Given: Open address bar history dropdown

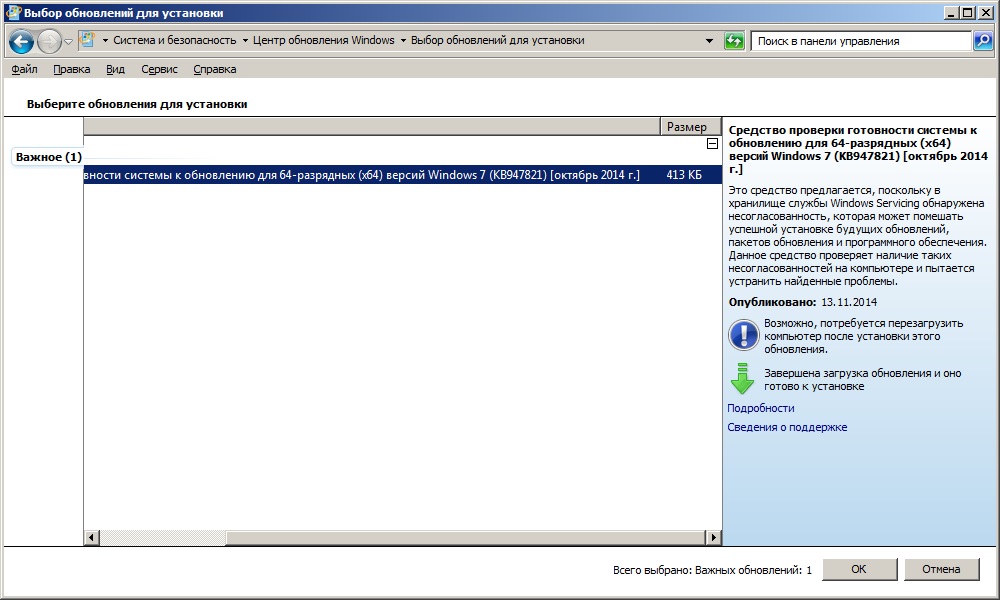Looking at the screenshot, I should tap(709, 41).
